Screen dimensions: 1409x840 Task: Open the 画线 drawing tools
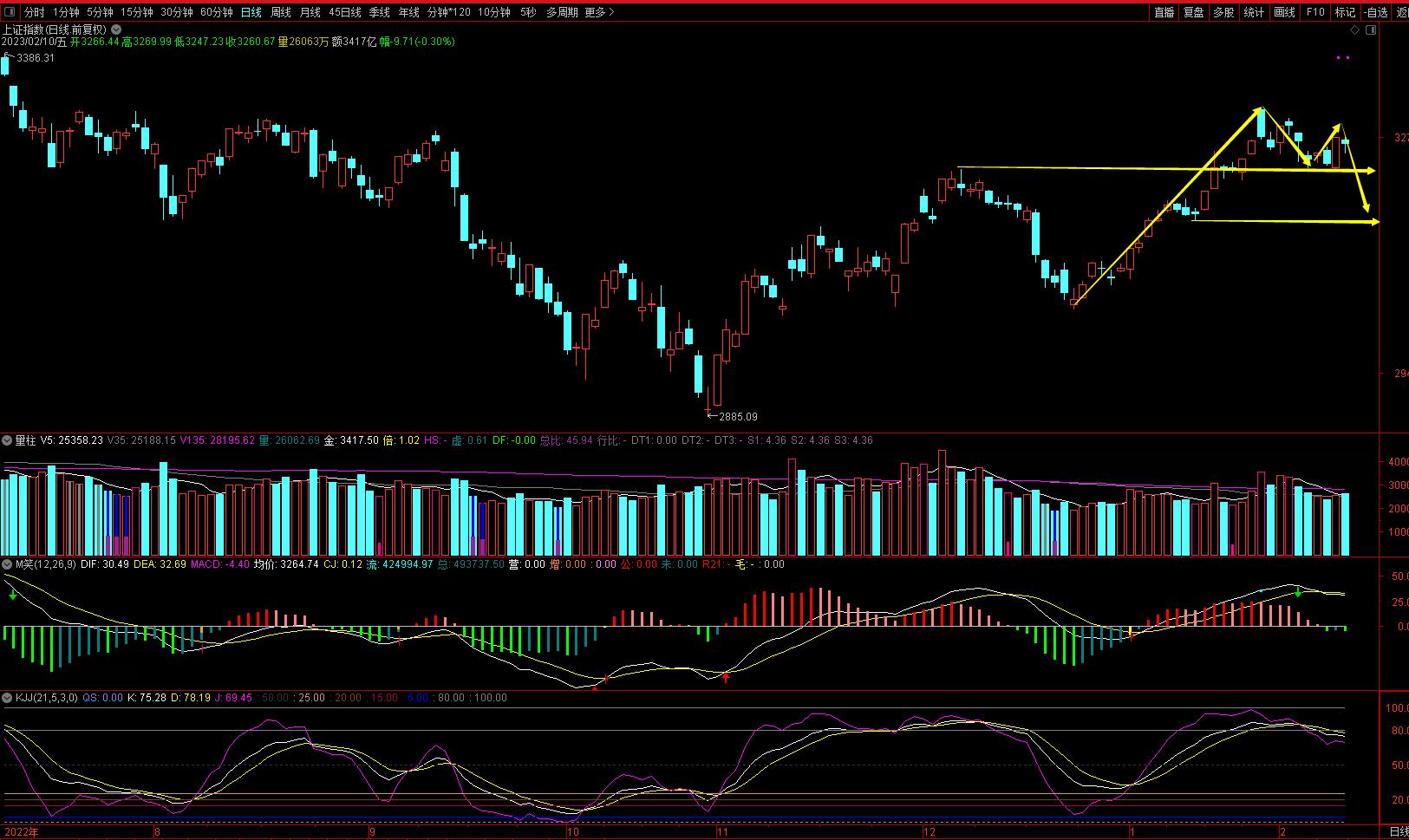pyautogui.click(x=1284, y=12)
